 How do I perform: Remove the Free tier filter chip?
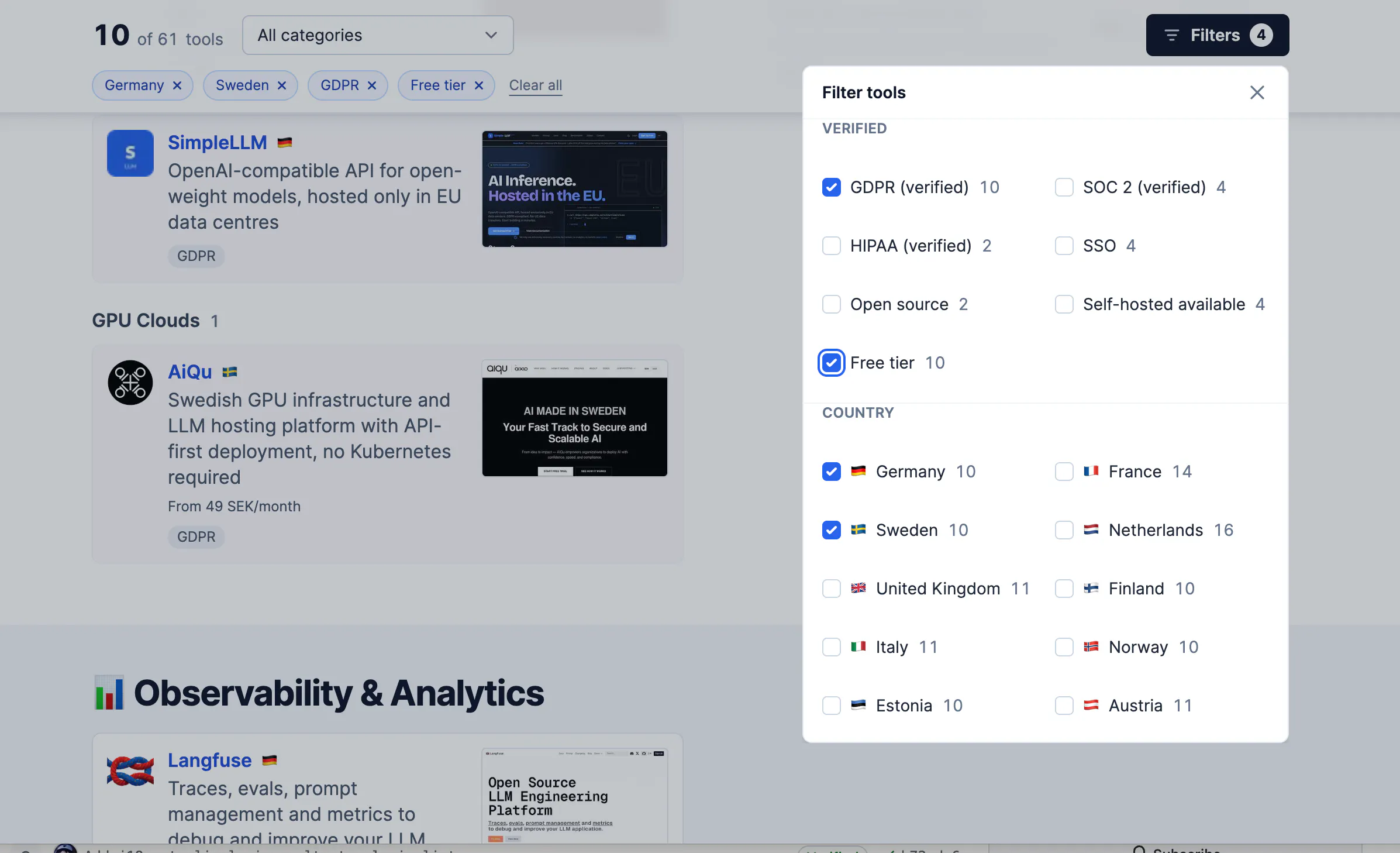pos(479,85)
